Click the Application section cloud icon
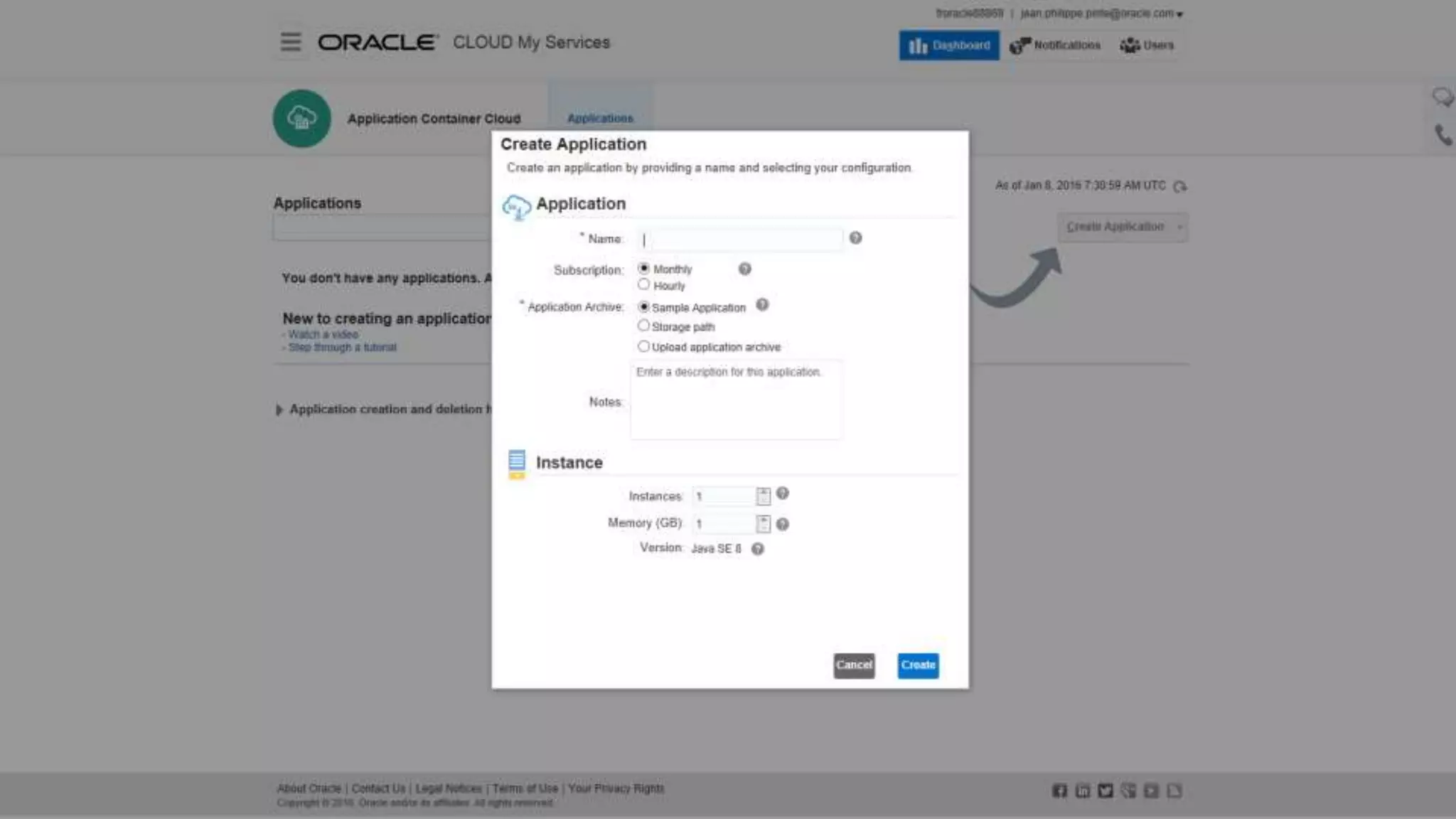This screenshot has height=819, width=1456. click(x=516, y=207)
